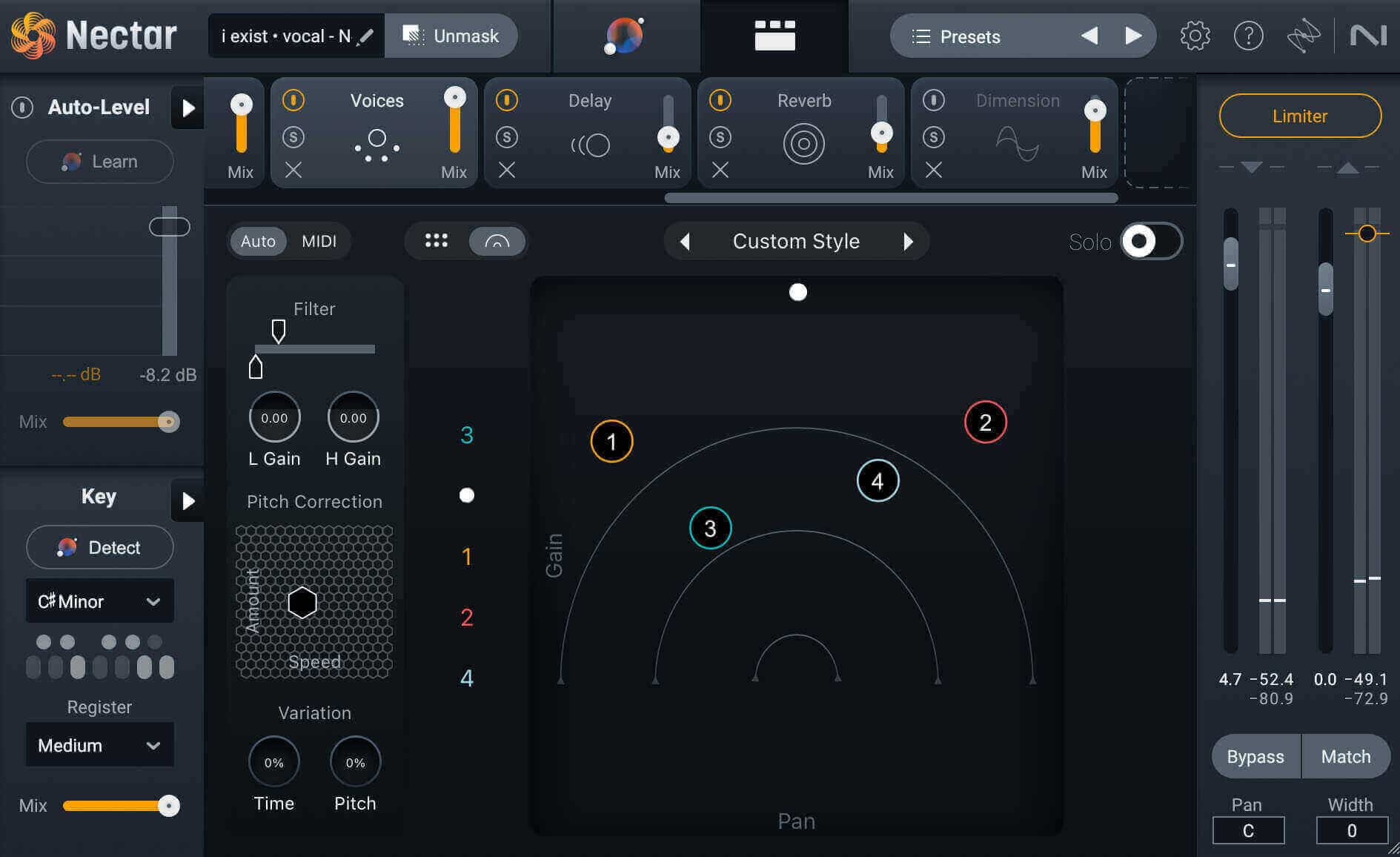
Task: Click the Auto-Level Mix slider handle
Action: click(169, 422)
